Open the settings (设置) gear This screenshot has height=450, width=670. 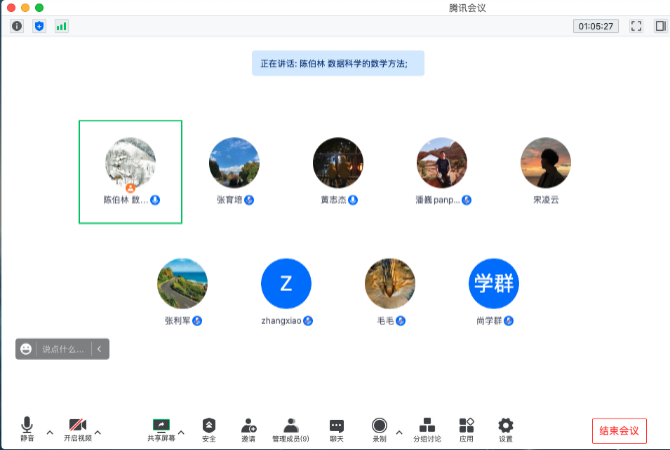tap(506, 429)
